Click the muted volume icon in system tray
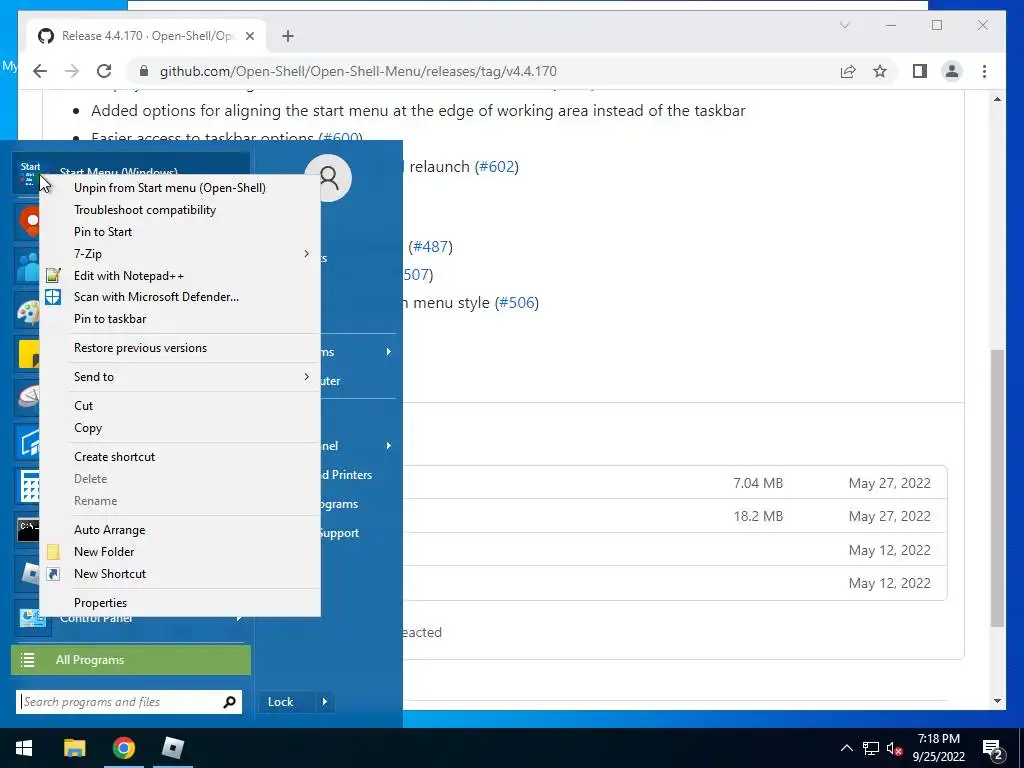 click(894, 748)
